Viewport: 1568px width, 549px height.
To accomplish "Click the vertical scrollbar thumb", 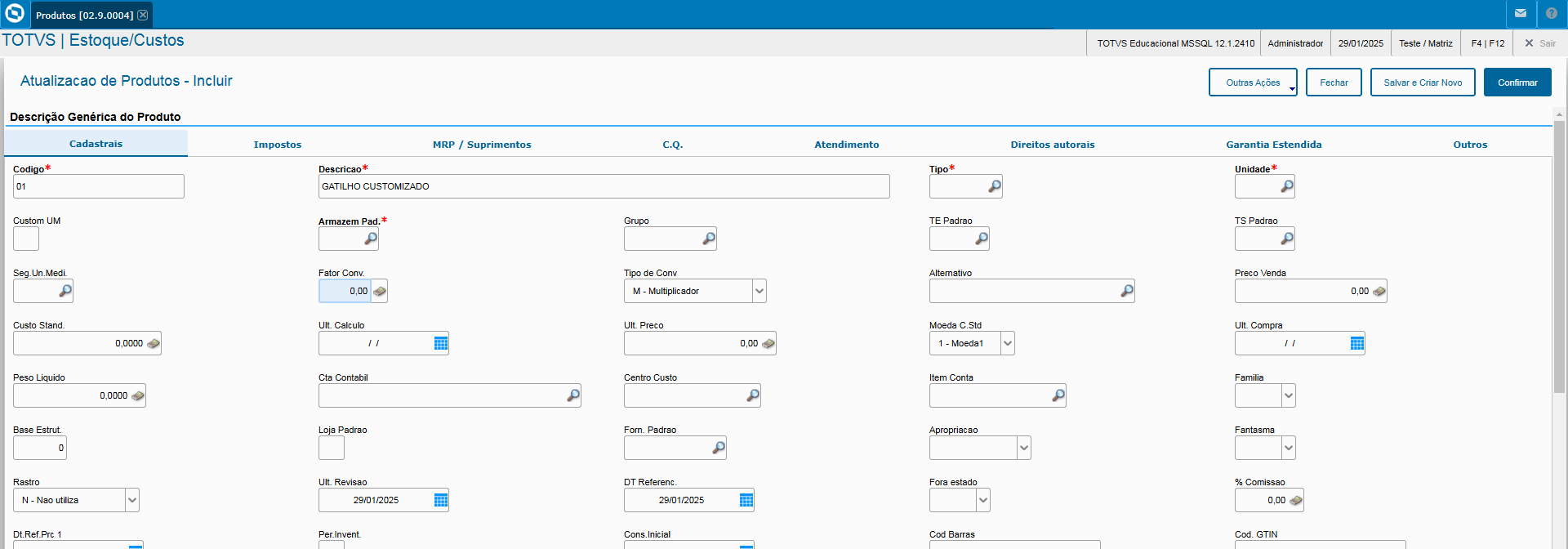I will [x=1559, y=257].
